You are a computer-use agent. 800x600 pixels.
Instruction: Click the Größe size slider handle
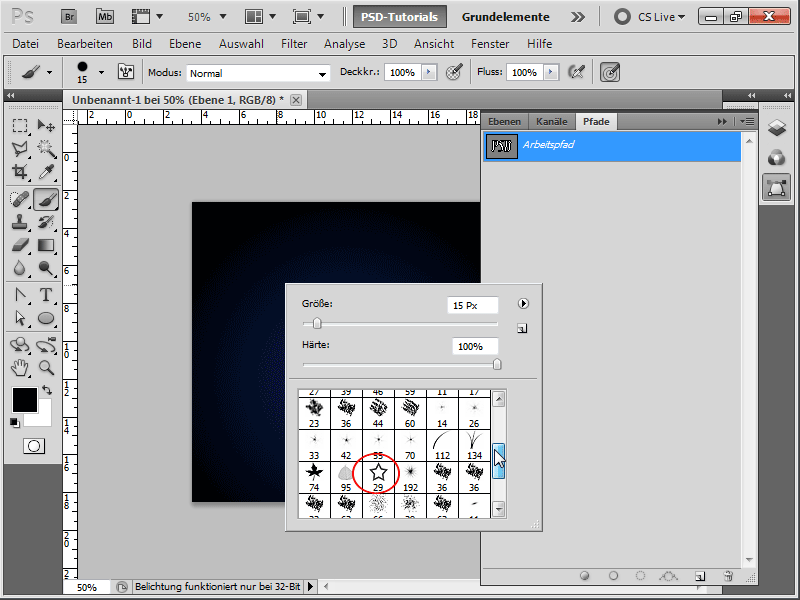coord(317,323)
